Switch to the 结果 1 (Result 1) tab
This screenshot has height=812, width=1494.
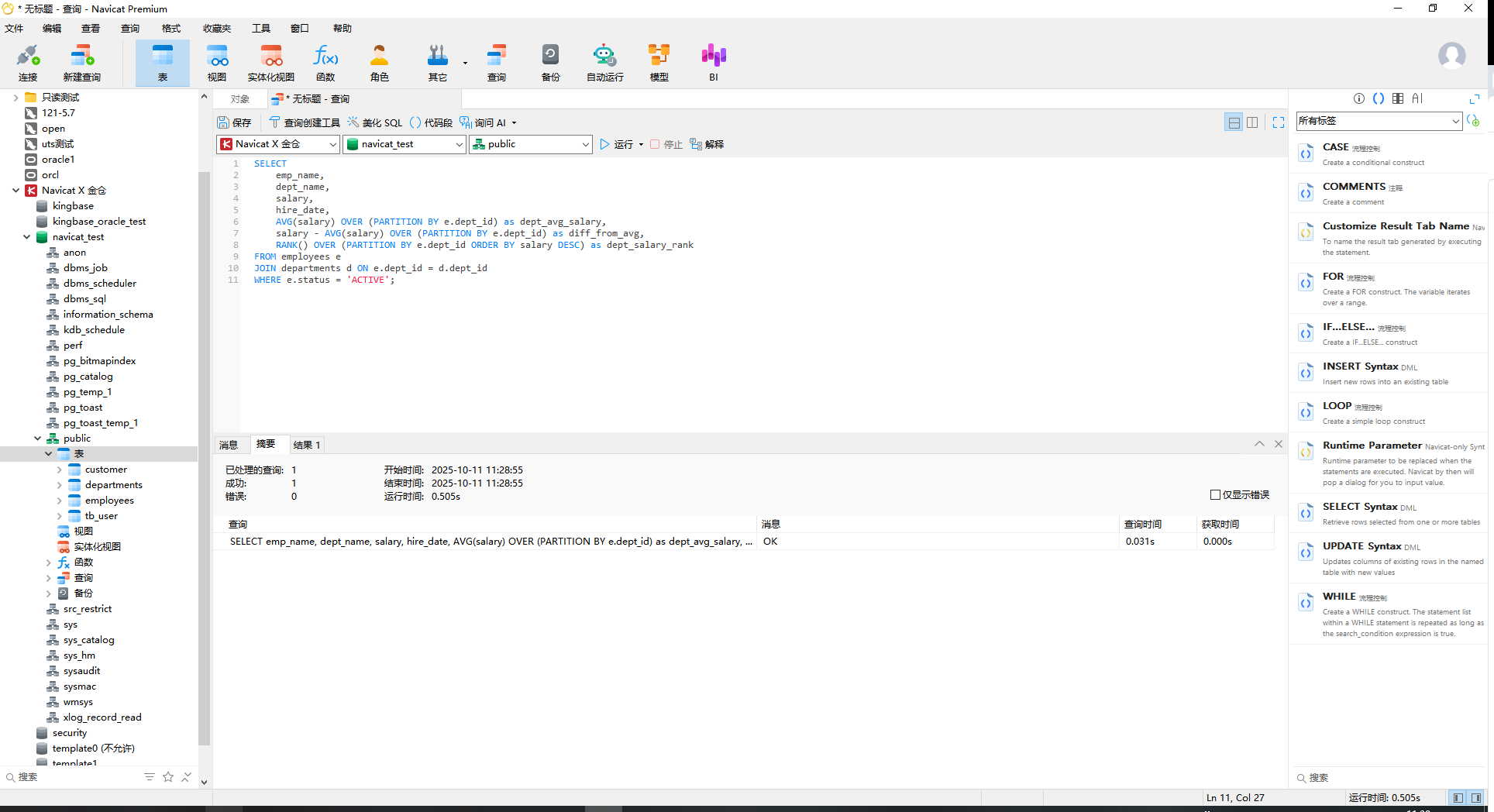click(307, 445)
